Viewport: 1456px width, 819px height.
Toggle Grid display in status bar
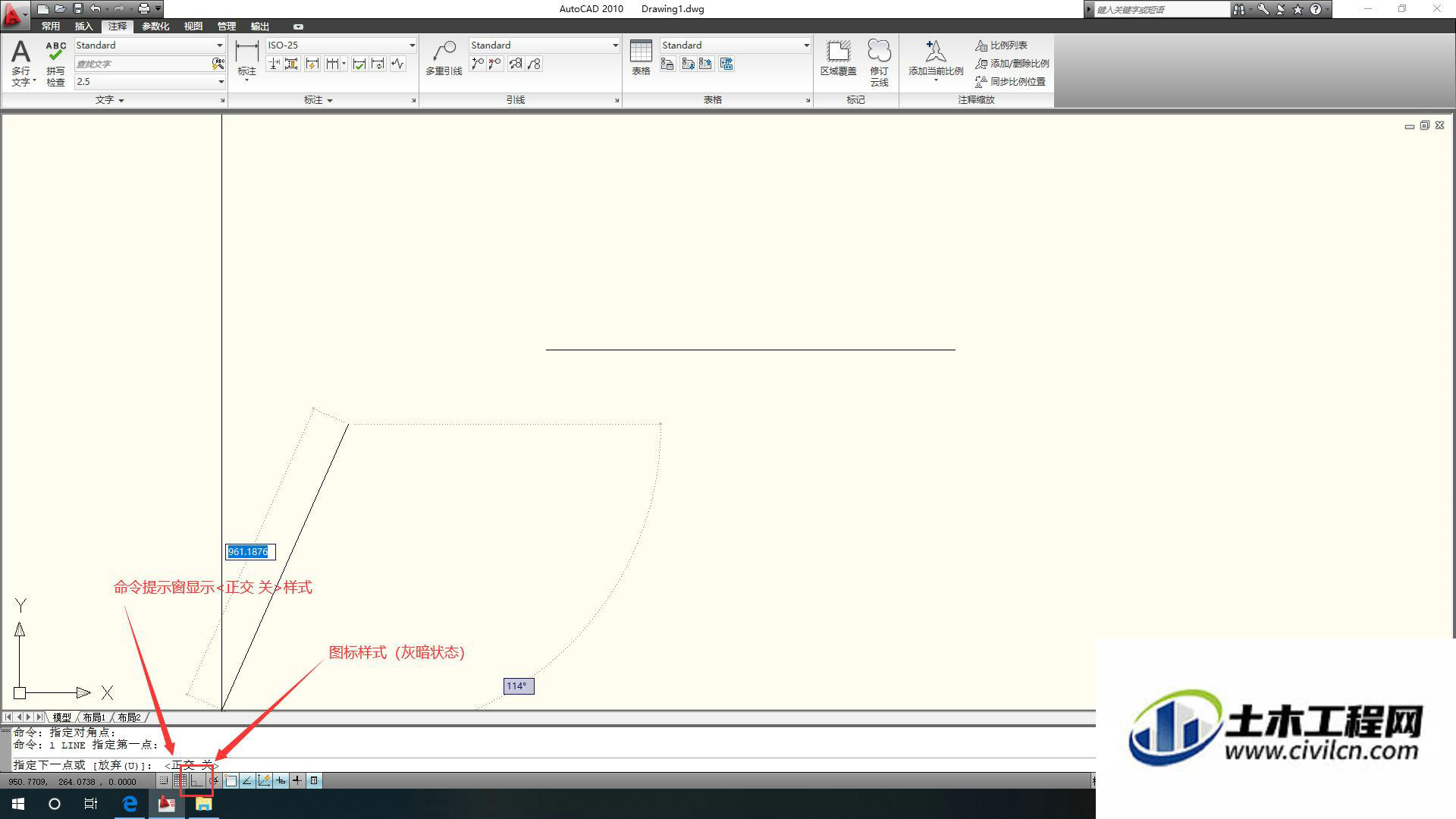coord(180,780)
